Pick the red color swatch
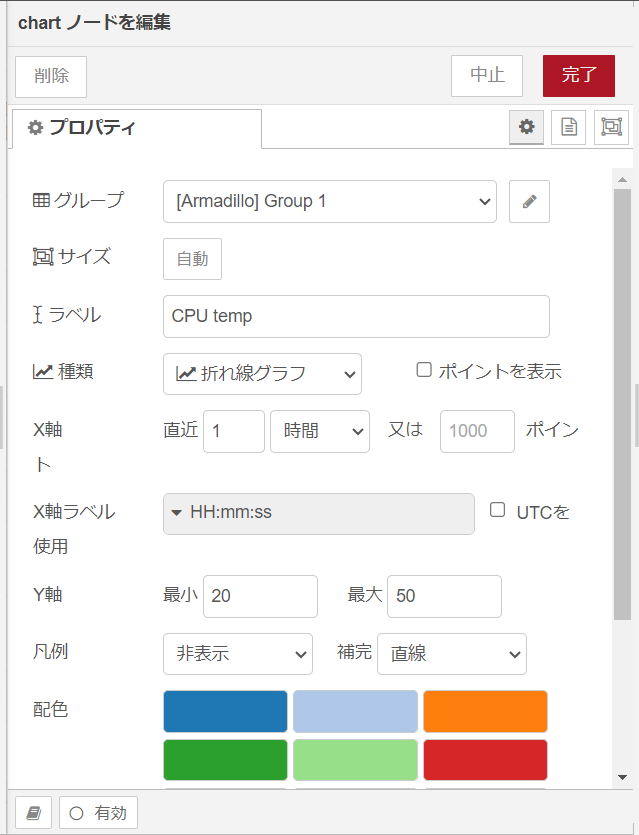This screenshot has height=835, width=639. 486,760
